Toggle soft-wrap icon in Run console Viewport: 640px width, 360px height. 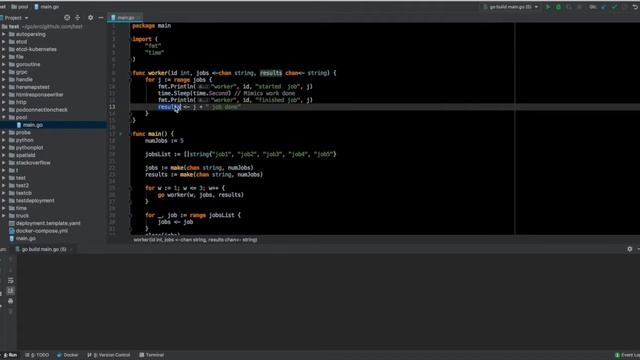[x=11, y=280]
